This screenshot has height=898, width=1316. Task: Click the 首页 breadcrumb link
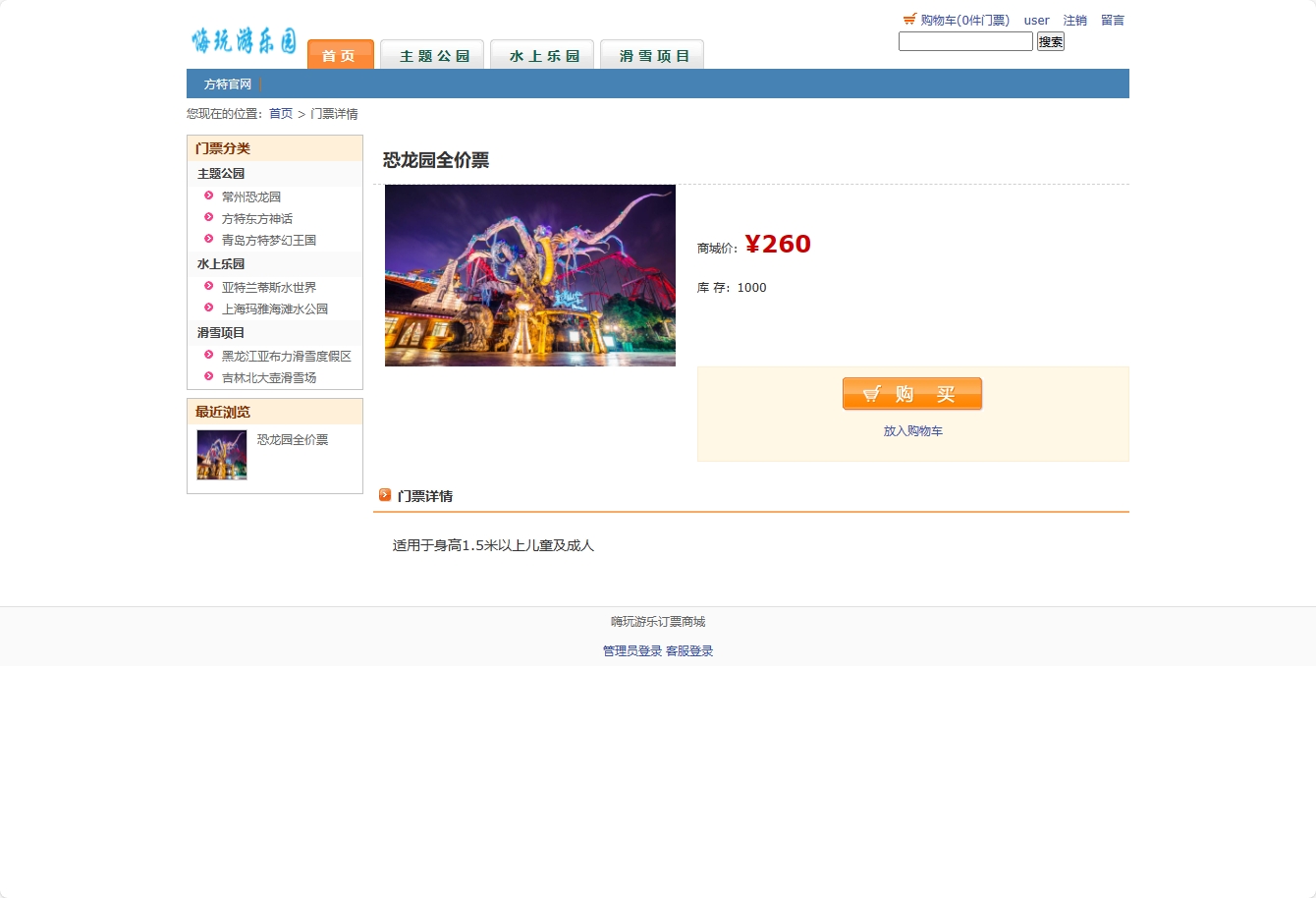(x=279, y=113)
